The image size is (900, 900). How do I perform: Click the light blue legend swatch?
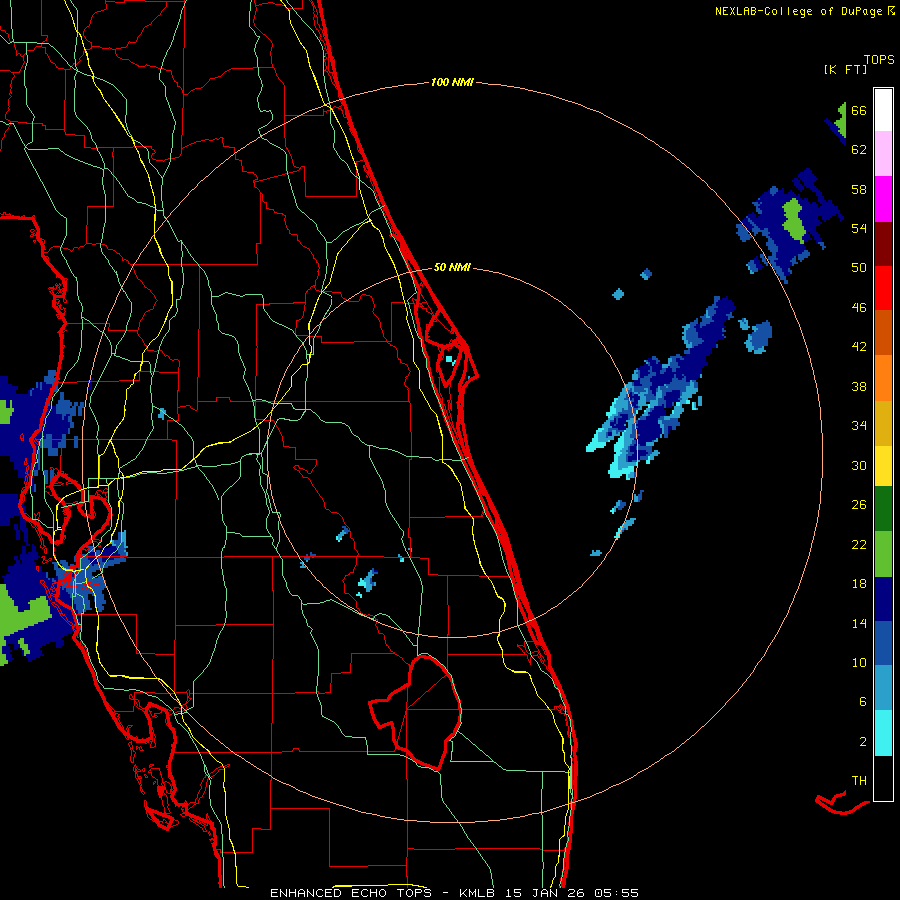point(883,688)
